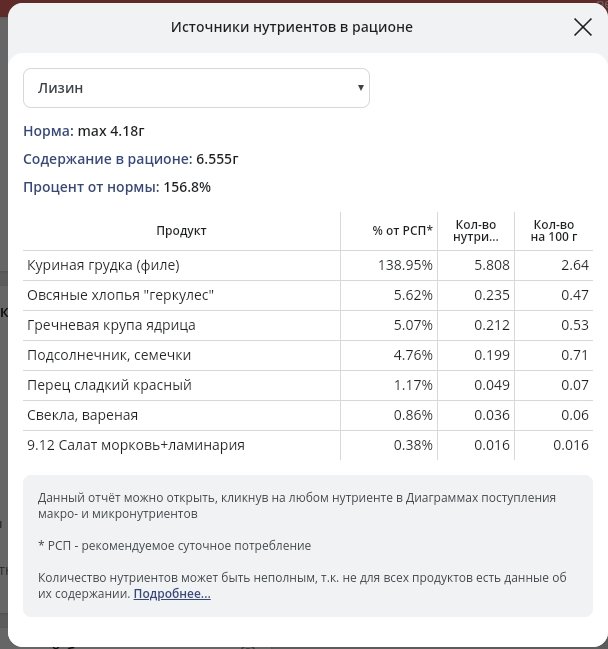
Task: Click the % от РСП column header
Action: [402, 231]
